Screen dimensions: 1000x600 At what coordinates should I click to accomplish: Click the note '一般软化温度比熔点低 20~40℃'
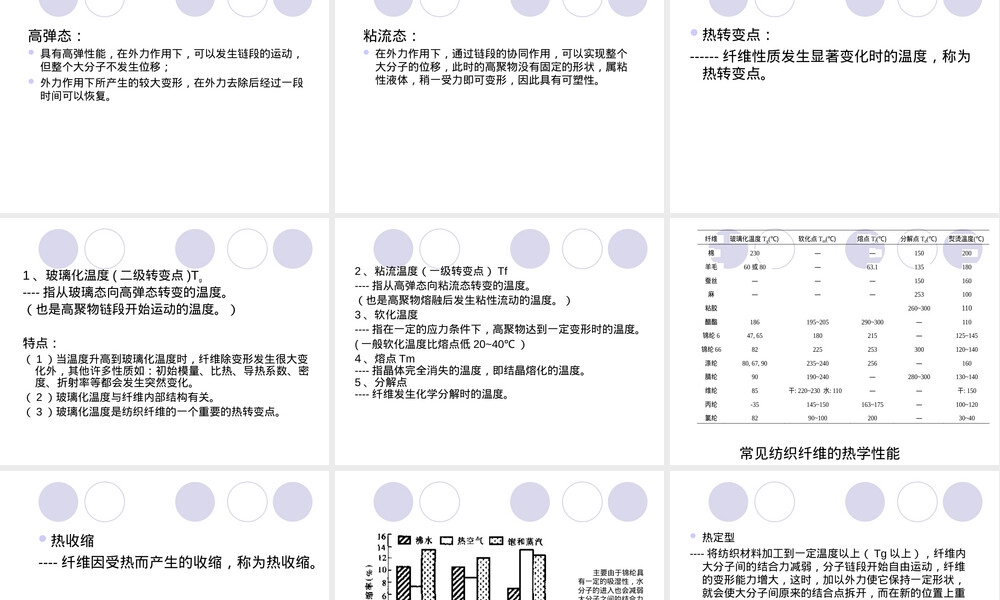(x=440, y=344)
